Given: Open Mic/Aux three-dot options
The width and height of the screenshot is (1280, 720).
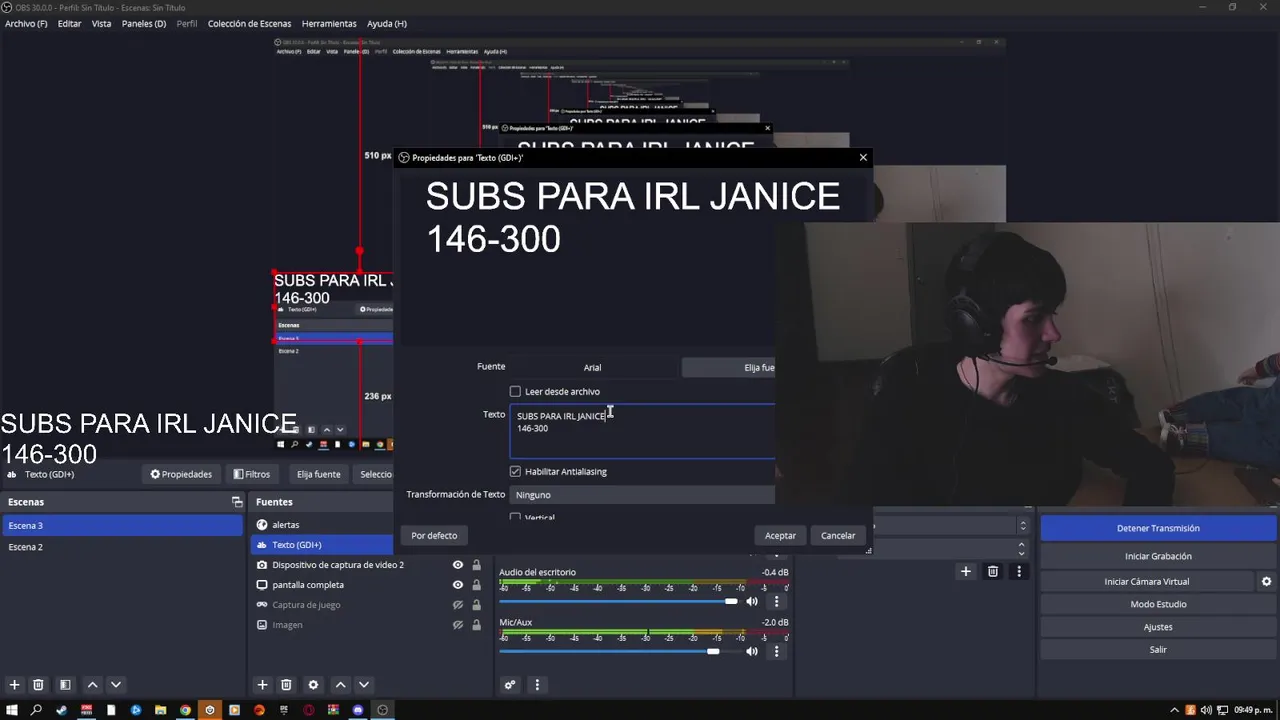Looking at the screenshot, I should (776, 651).
